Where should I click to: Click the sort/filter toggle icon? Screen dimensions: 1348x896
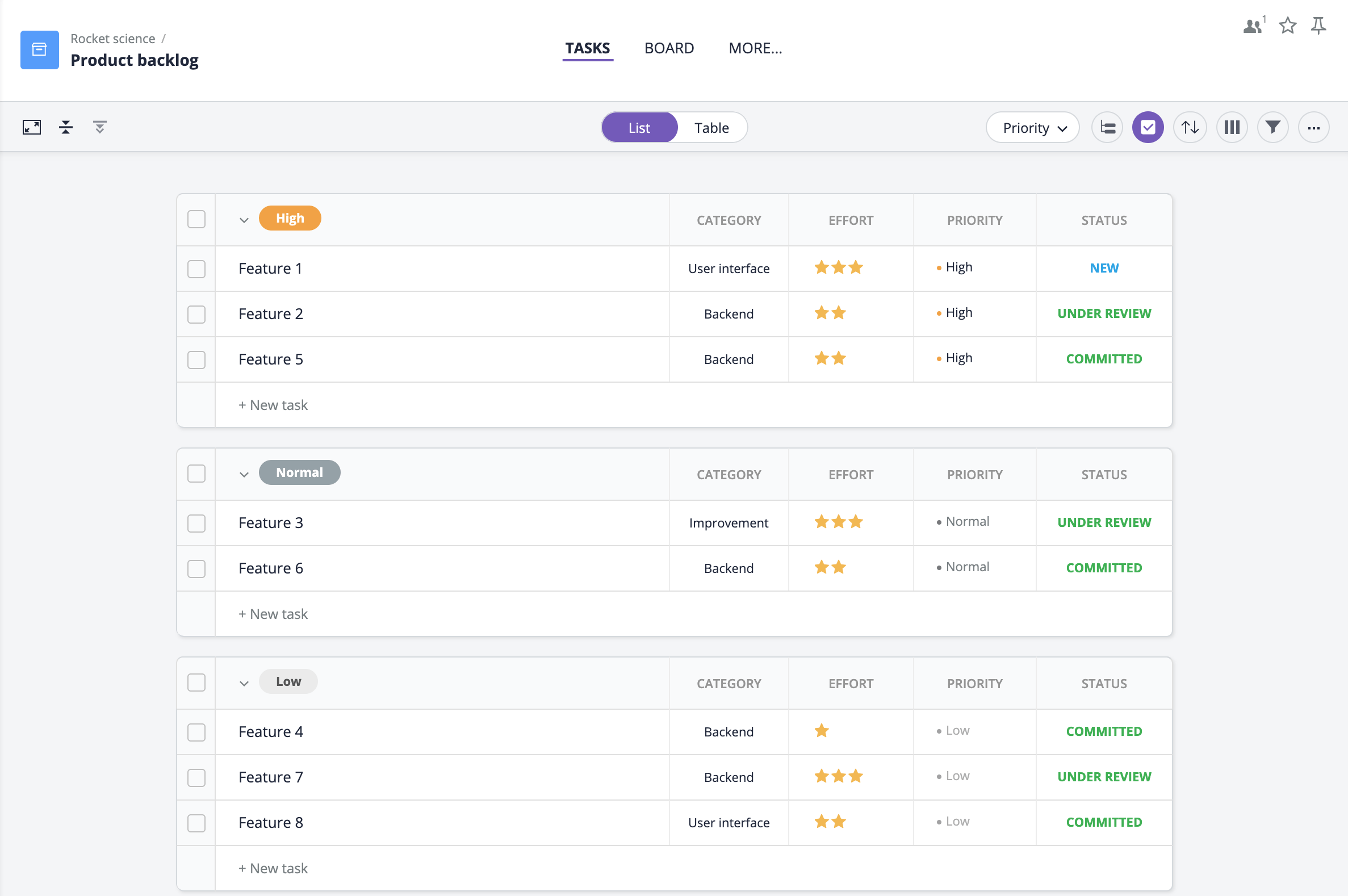point(1190,127)
